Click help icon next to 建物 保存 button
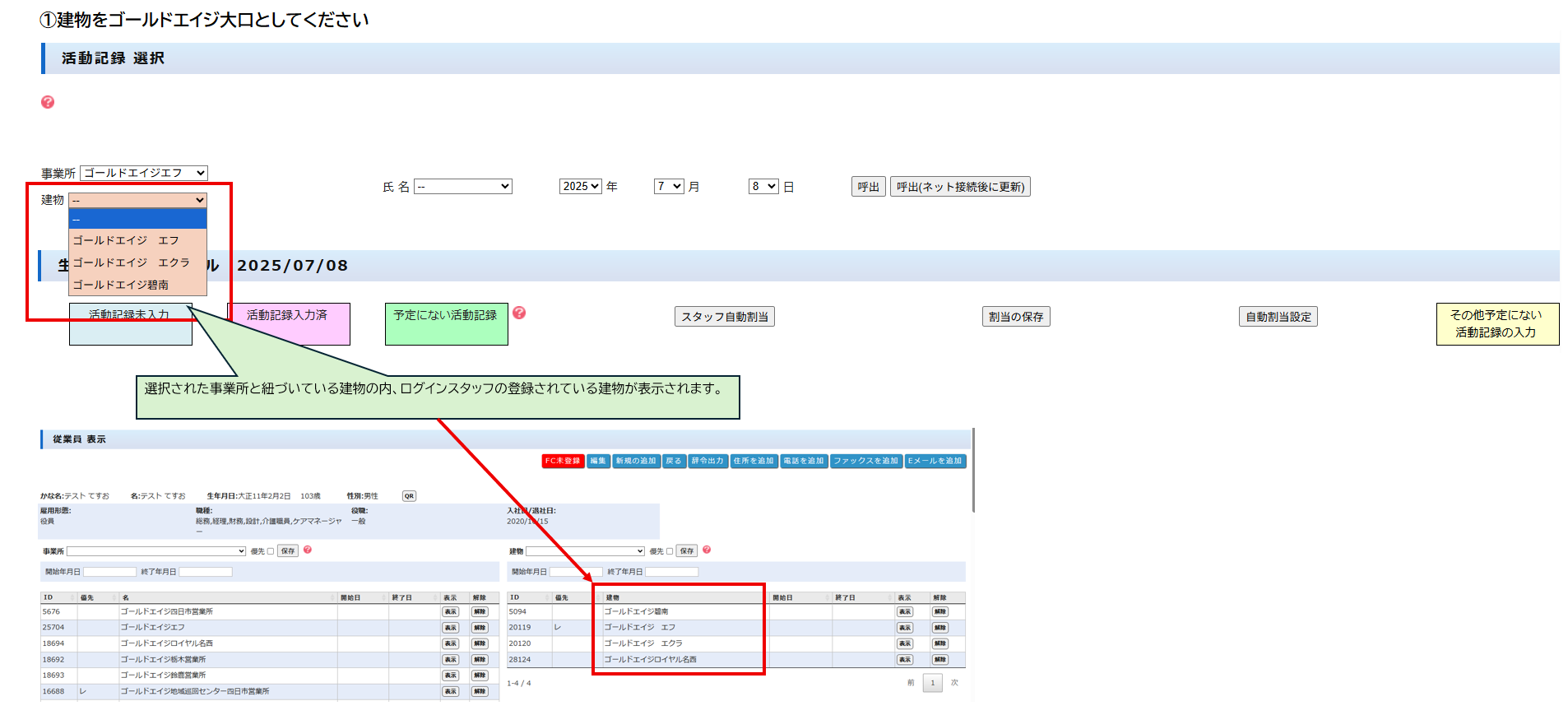The width and height of the screenshot is (1568, 715). click(707, 550)
